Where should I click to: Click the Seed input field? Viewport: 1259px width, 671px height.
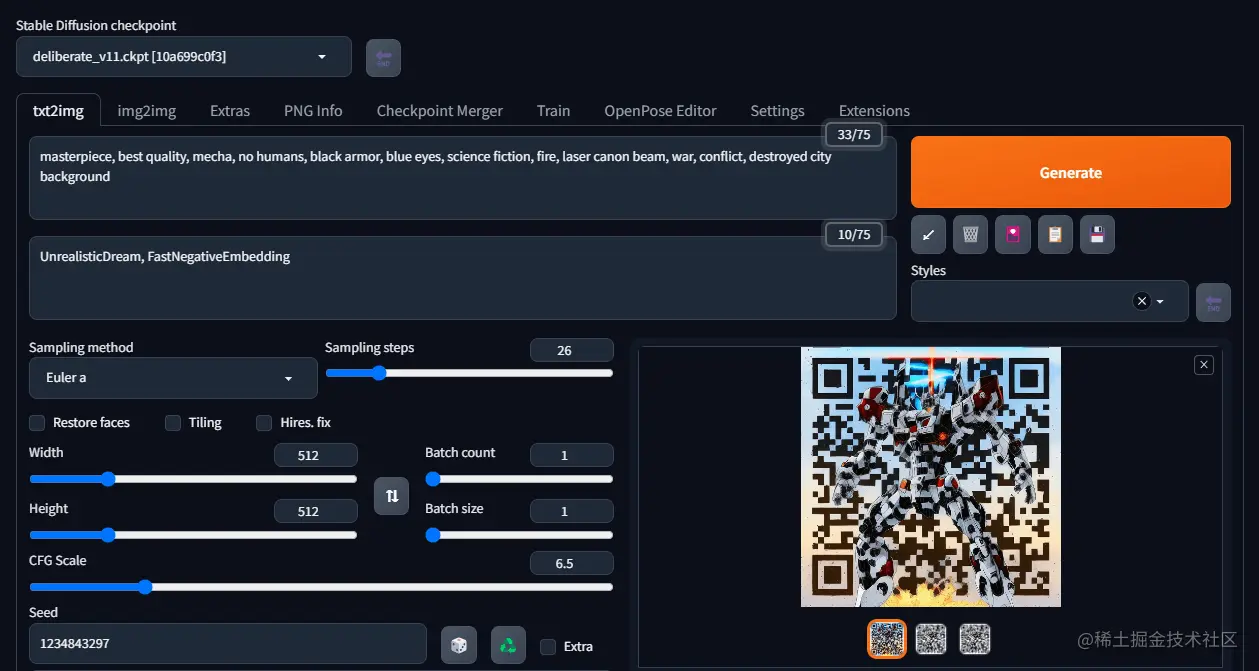[x=228, y=644]
